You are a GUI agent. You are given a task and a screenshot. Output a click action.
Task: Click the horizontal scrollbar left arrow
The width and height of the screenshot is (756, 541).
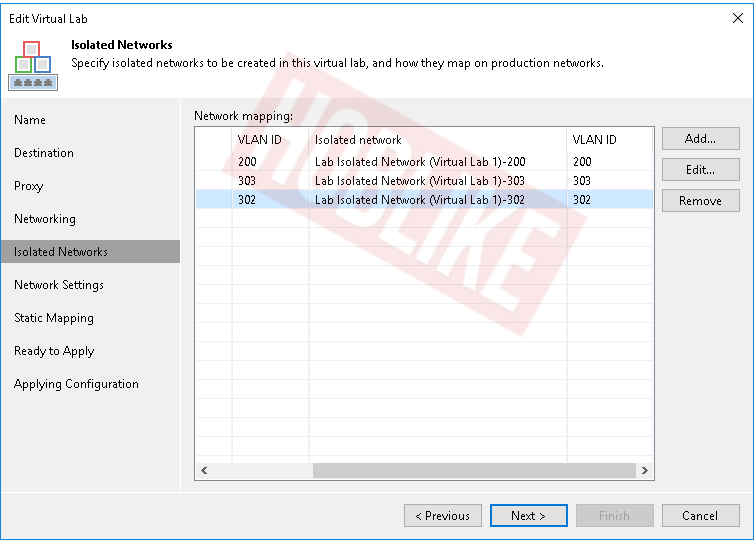coord(204,470)
